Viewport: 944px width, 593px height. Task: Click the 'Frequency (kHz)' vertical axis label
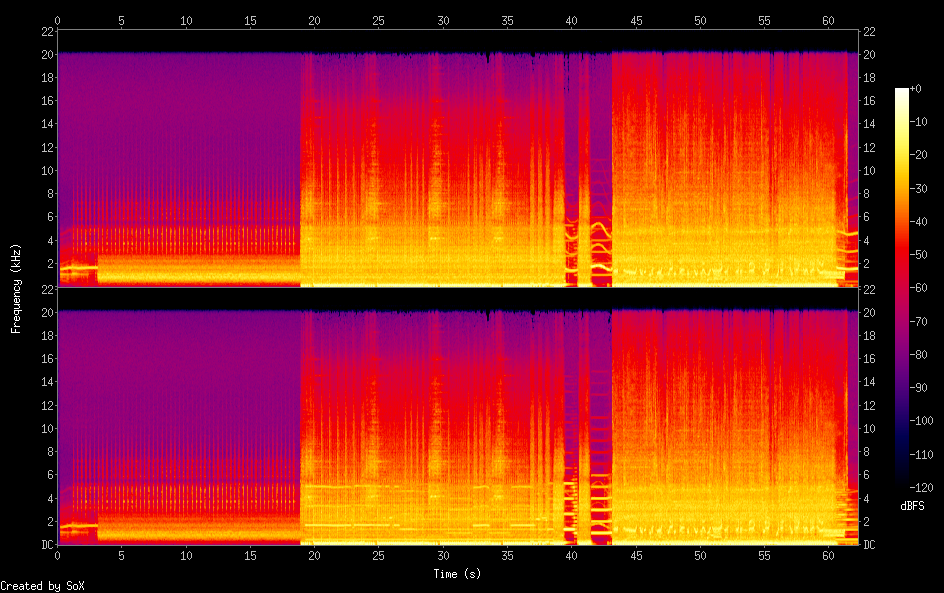pos(16,288)
